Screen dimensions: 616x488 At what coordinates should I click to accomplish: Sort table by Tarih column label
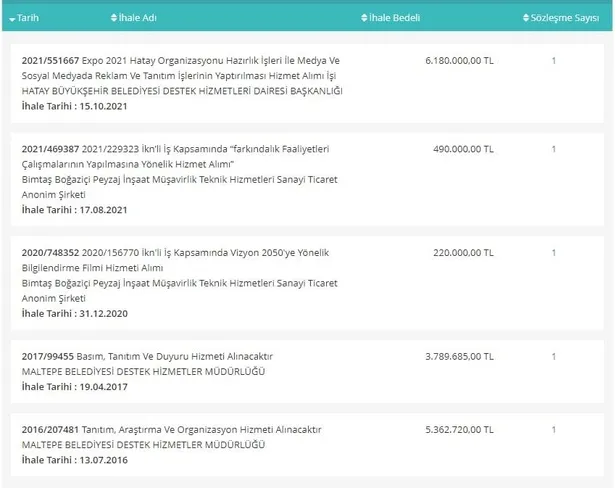pos(30,18)
